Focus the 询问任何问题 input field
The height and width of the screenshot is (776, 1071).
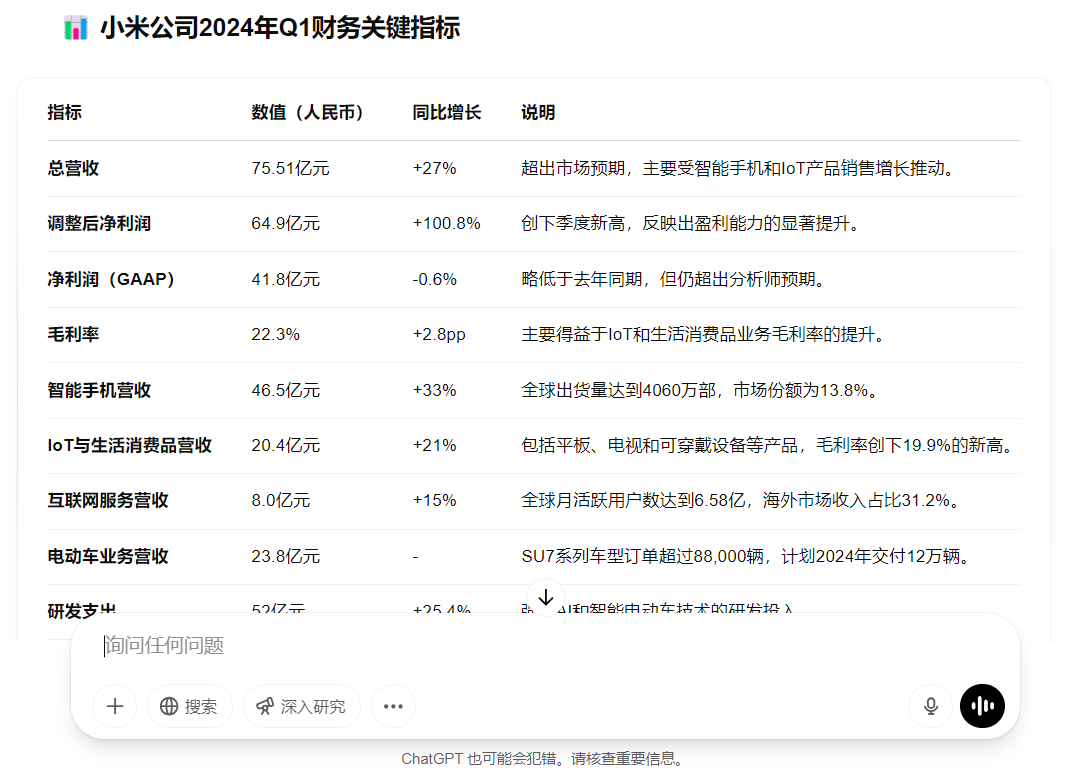pyautogui.click(x=545, y=646)
